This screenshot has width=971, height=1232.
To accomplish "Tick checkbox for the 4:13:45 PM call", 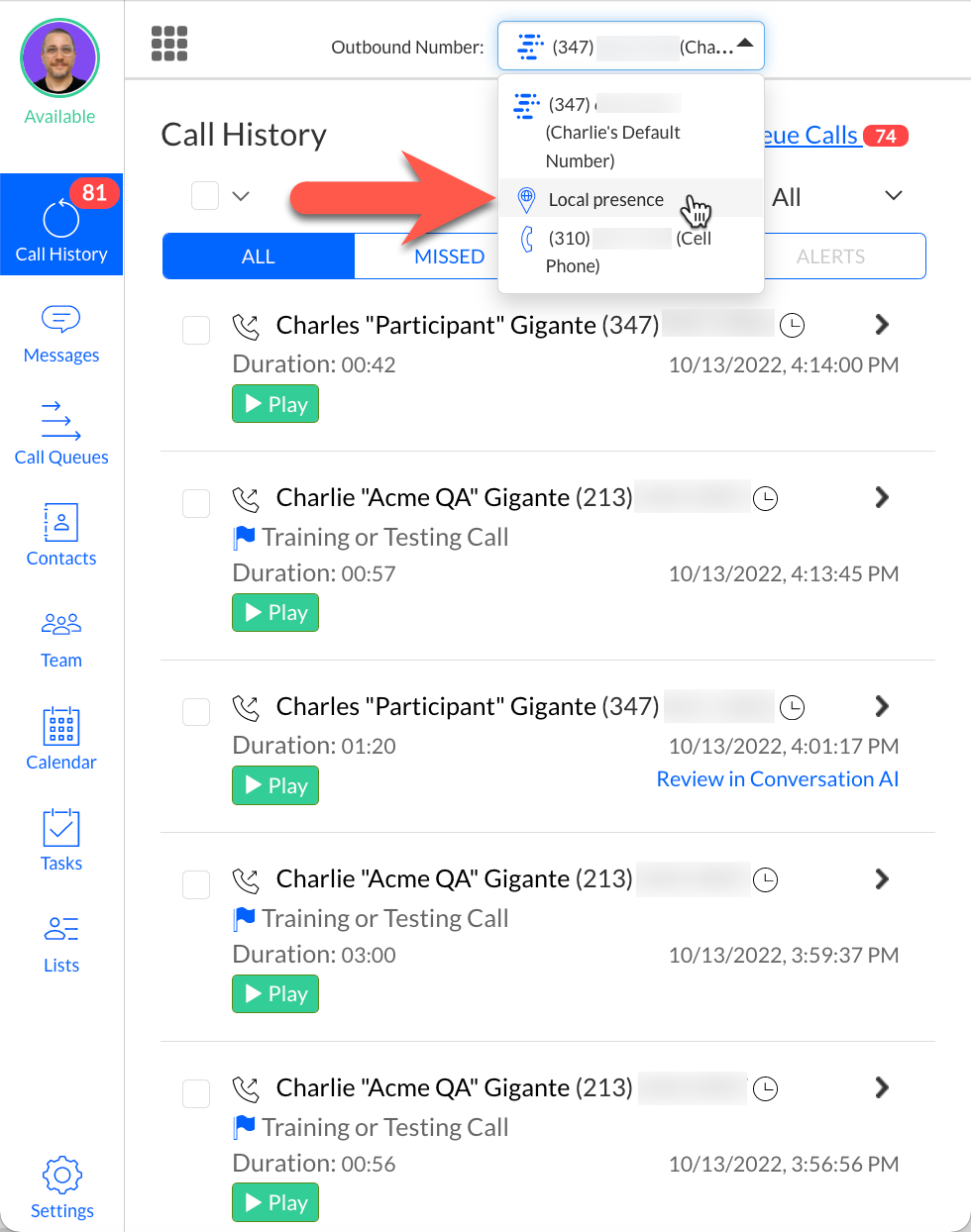I will [x=196, y=503].
